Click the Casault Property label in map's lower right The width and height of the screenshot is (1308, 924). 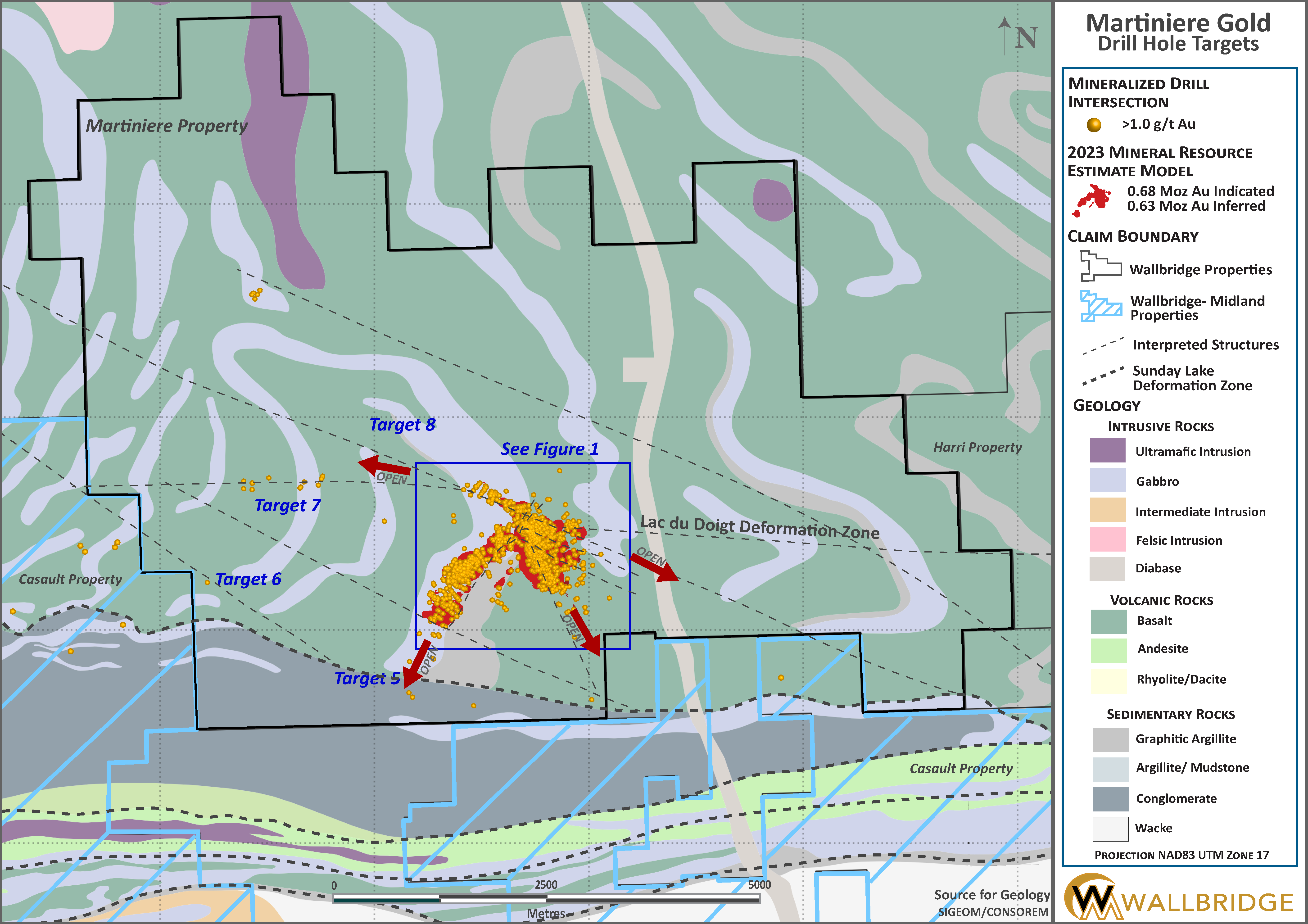[x=961, y=769]
